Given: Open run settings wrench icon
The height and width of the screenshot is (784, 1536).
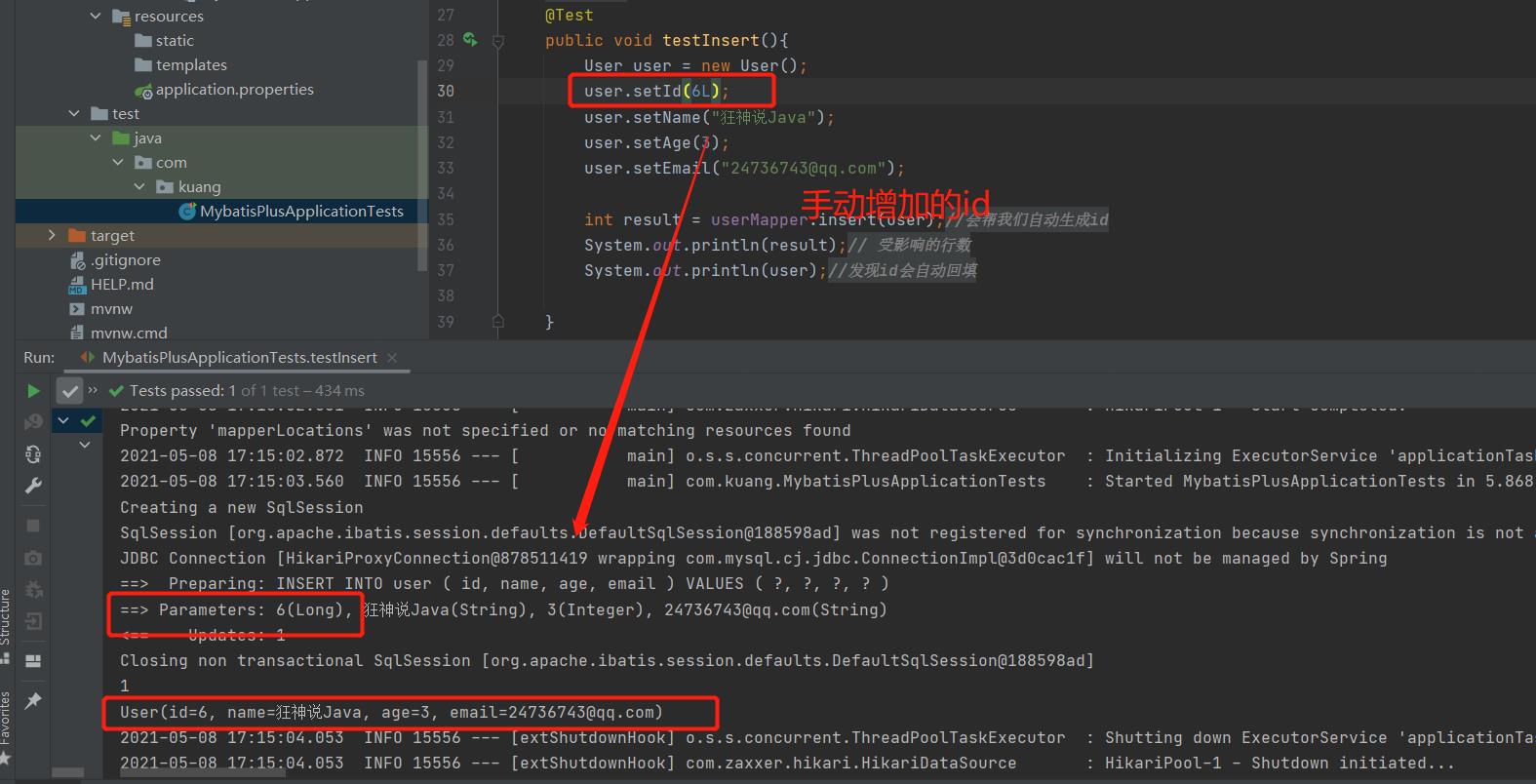Looking at the screenshot, I should pos(33,486).
